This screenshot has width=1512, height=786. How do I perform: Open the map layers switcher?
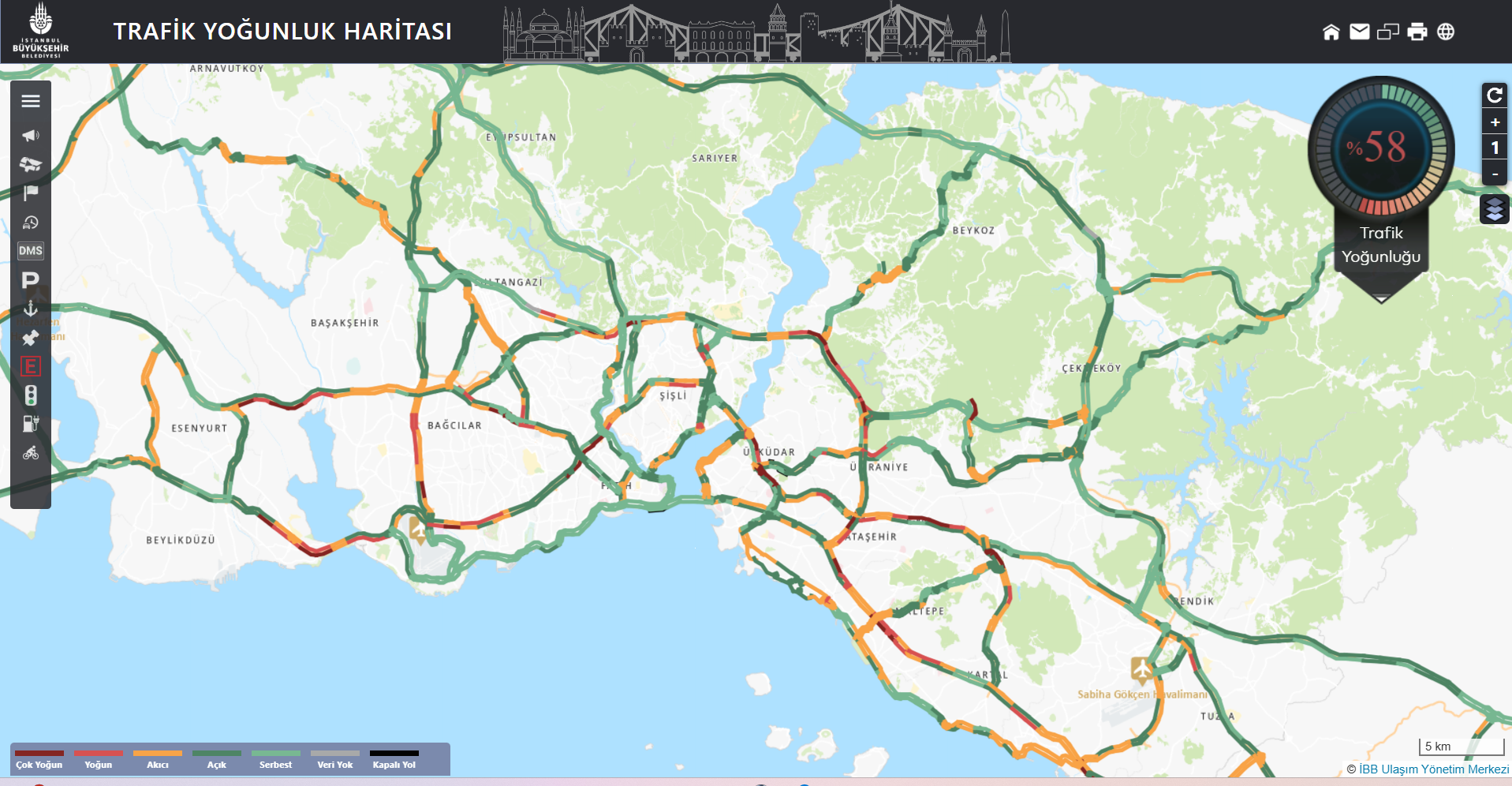click(x=1494, y=209)
